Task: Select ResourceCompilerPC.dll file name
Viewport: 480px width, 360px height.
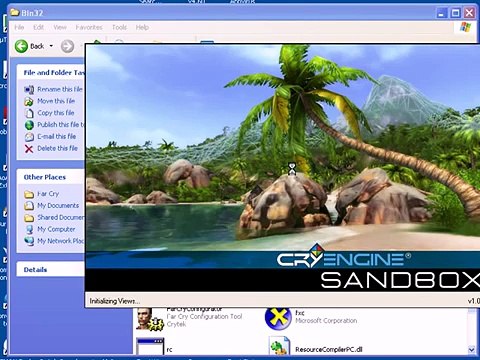Action: click(x=329, y=349)
